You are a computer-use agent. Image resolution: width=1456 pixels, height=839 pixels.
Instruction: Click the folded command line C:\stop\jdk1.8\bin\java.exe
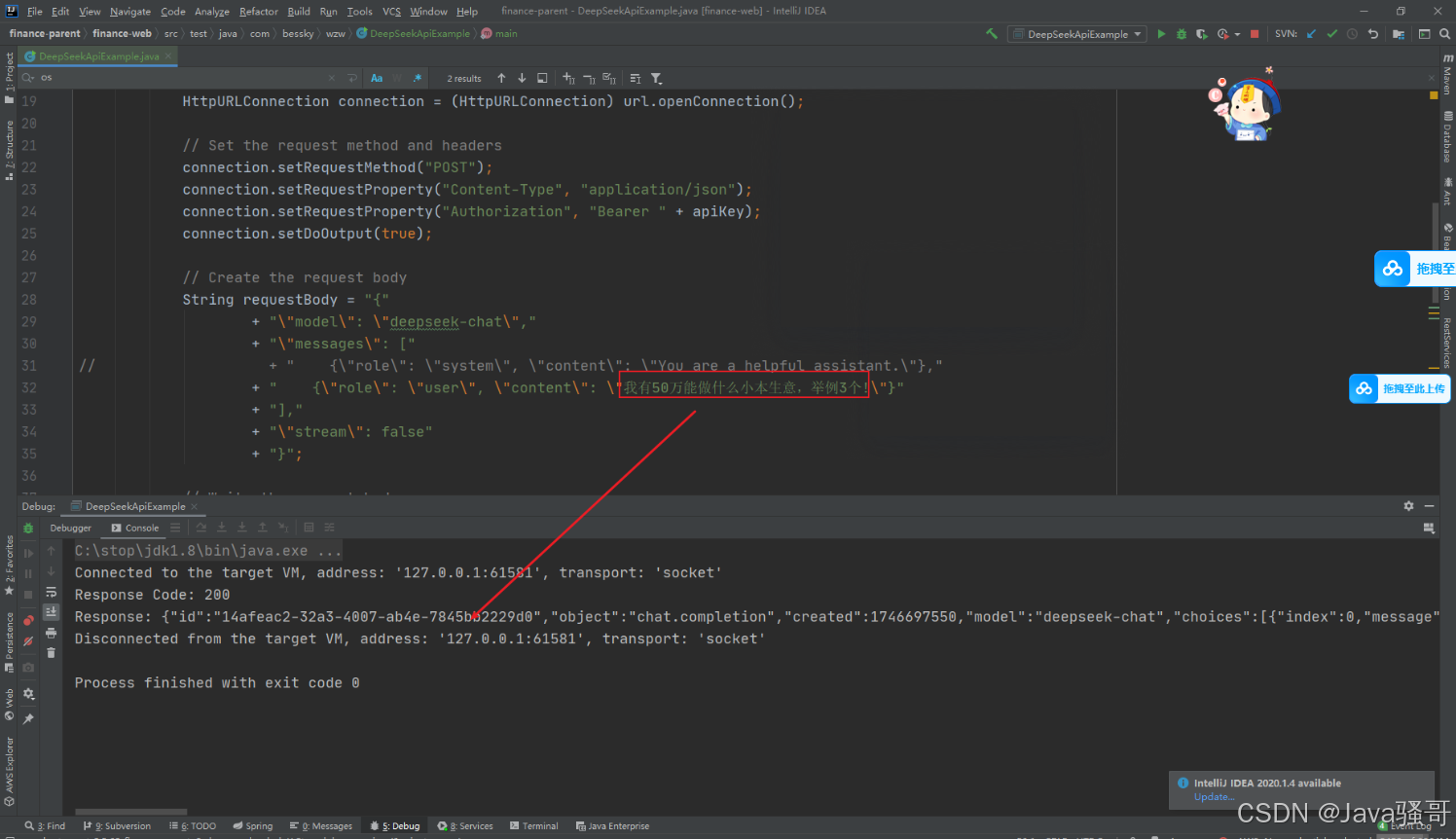[208, 551]
